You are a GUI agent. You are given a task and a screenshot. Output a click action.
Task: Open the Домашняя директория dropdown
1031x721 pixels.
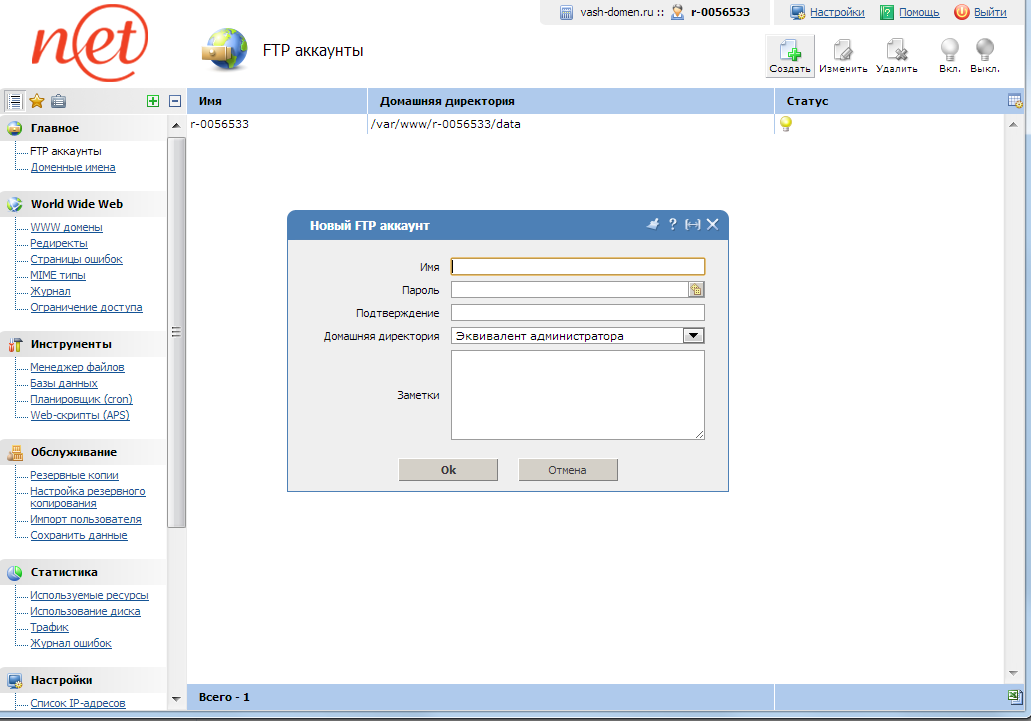[x=694, y=335]
